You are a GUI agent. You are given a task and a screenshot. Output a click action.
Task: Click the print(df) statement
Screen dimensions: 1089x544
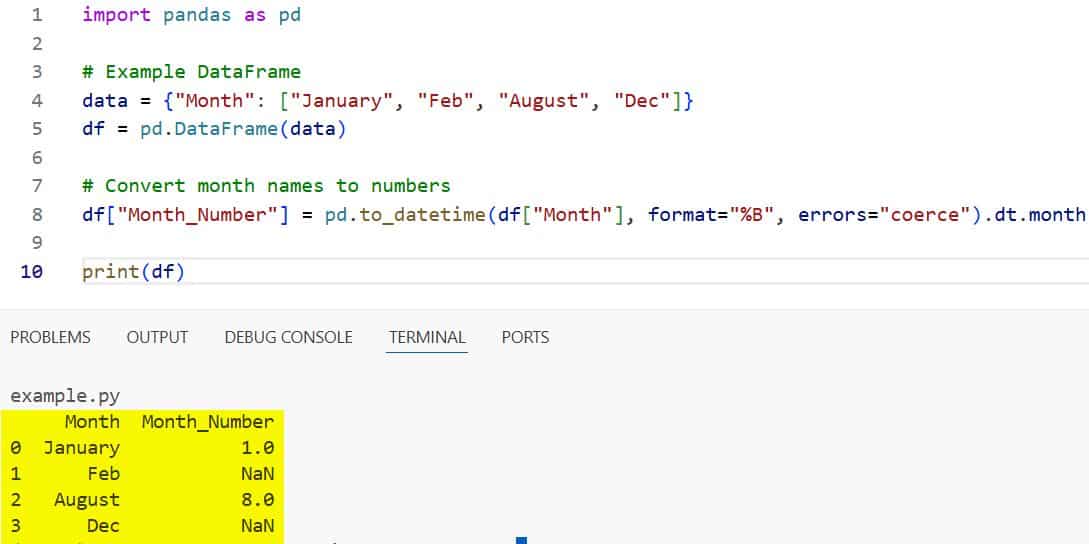coord(133,272)
